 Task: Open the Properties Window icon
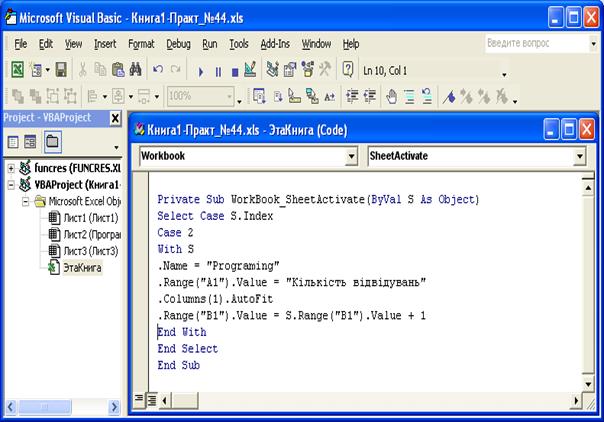[290, 70]
